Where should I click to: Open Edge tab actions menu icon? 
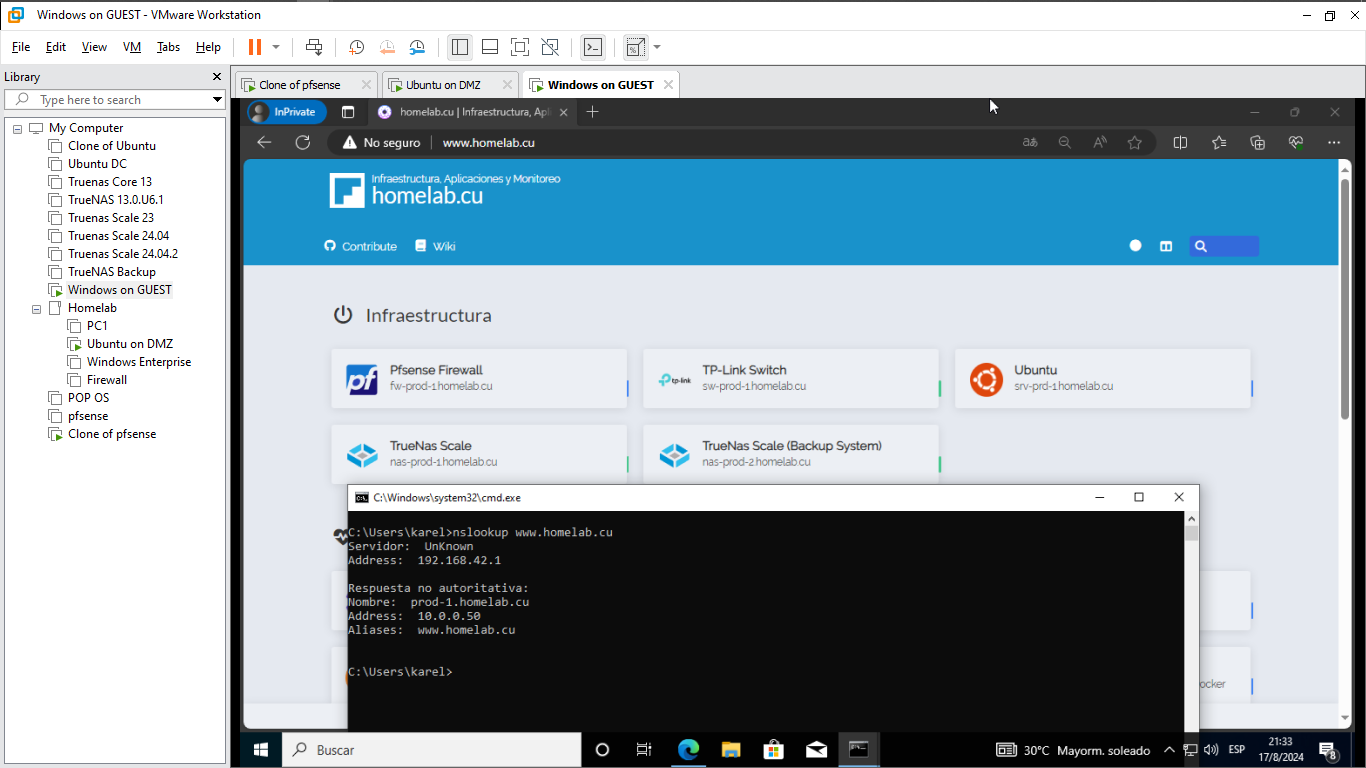pyautogui.click(x=348, y=112)
